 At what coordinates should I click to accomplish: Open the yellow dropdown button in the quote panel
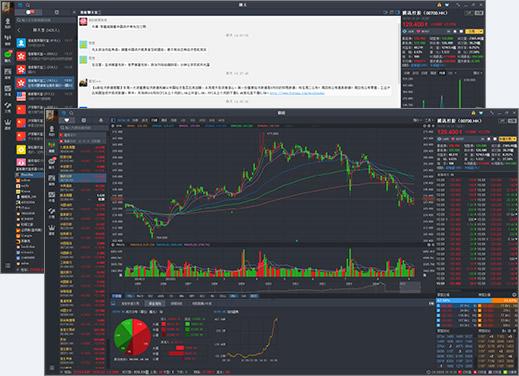pos(508,139)
